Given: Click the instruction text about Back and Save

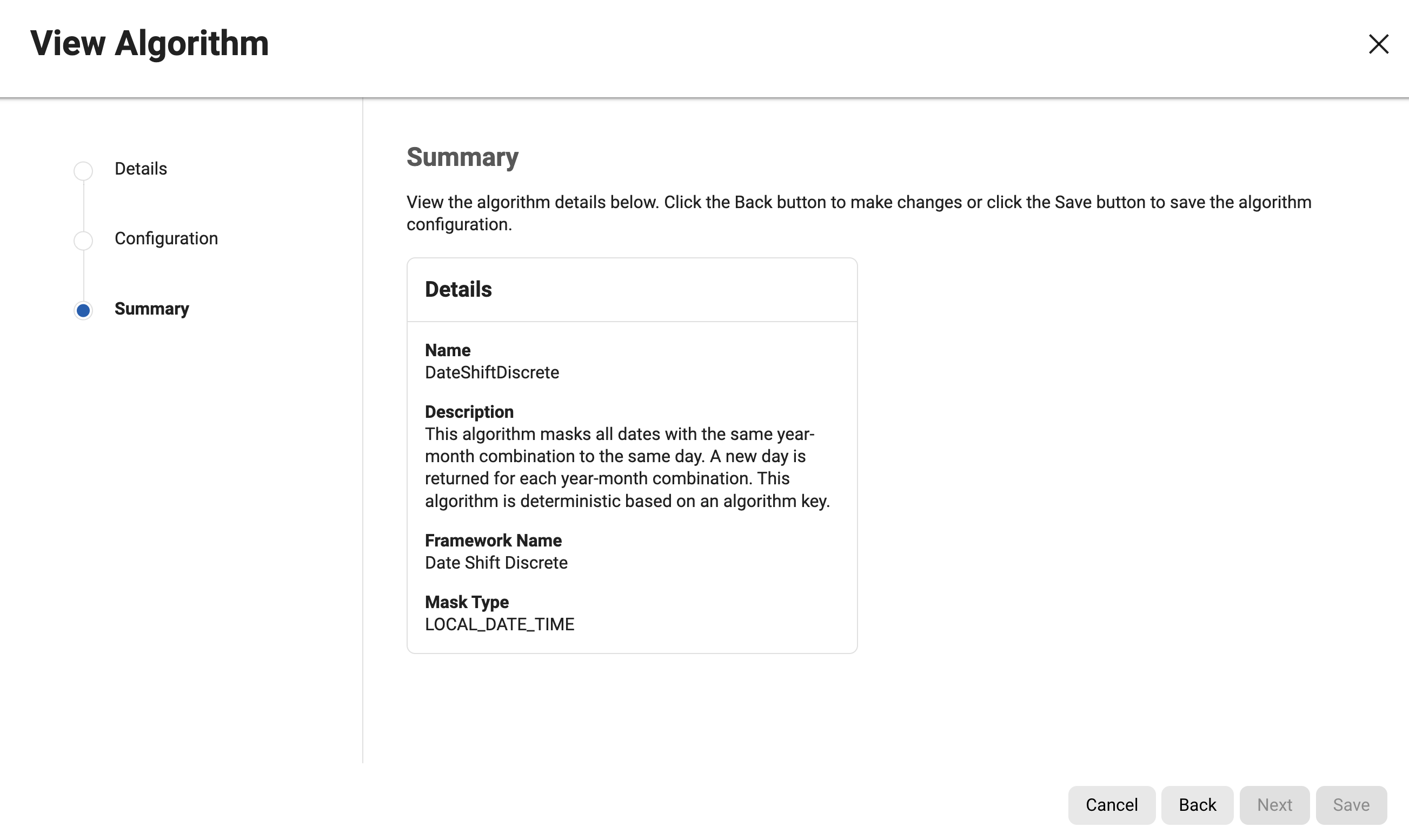Looking at the screenshot, I should point(858,213).
